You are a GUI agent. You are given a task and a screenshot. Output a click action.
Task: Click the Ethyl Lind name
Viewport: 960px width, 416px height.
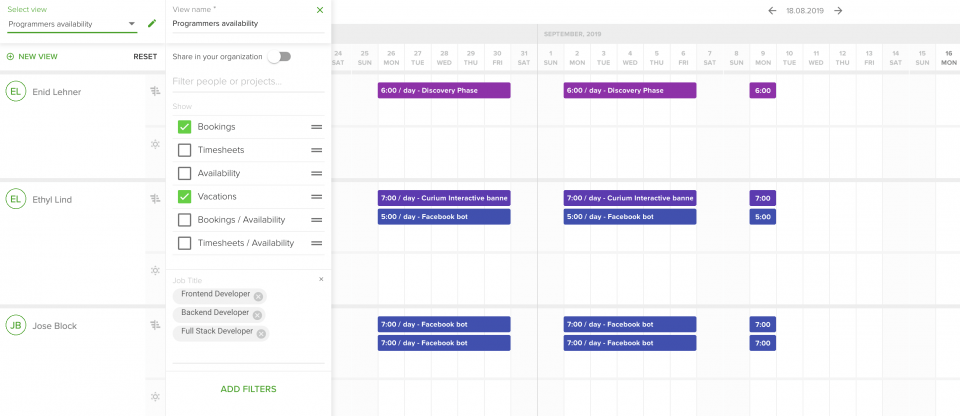pos(51,200)
